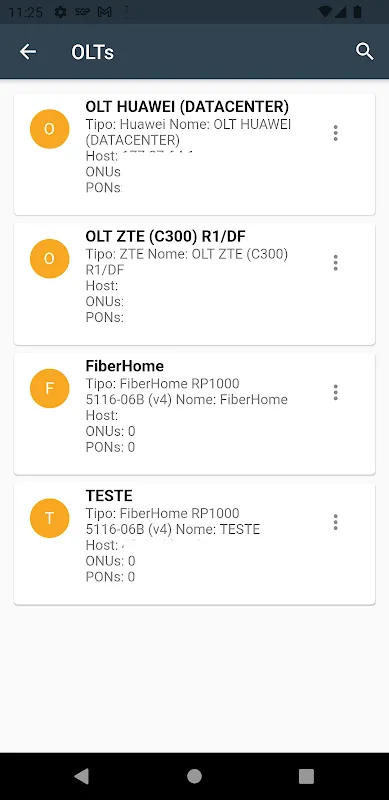The image size is (389, 800).
Task: Tap the orange F avatar of FiberHome
Action: (x=50, y=388)
